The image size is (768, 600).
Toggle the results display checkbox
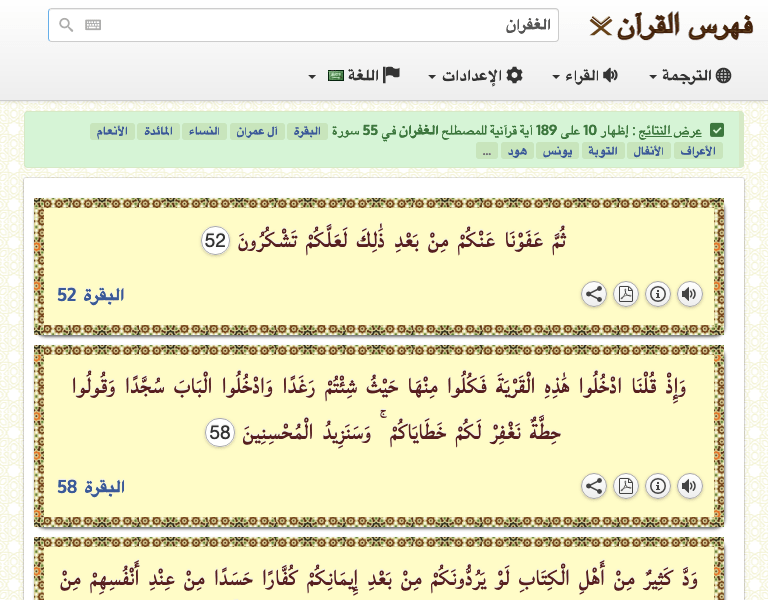717,130
